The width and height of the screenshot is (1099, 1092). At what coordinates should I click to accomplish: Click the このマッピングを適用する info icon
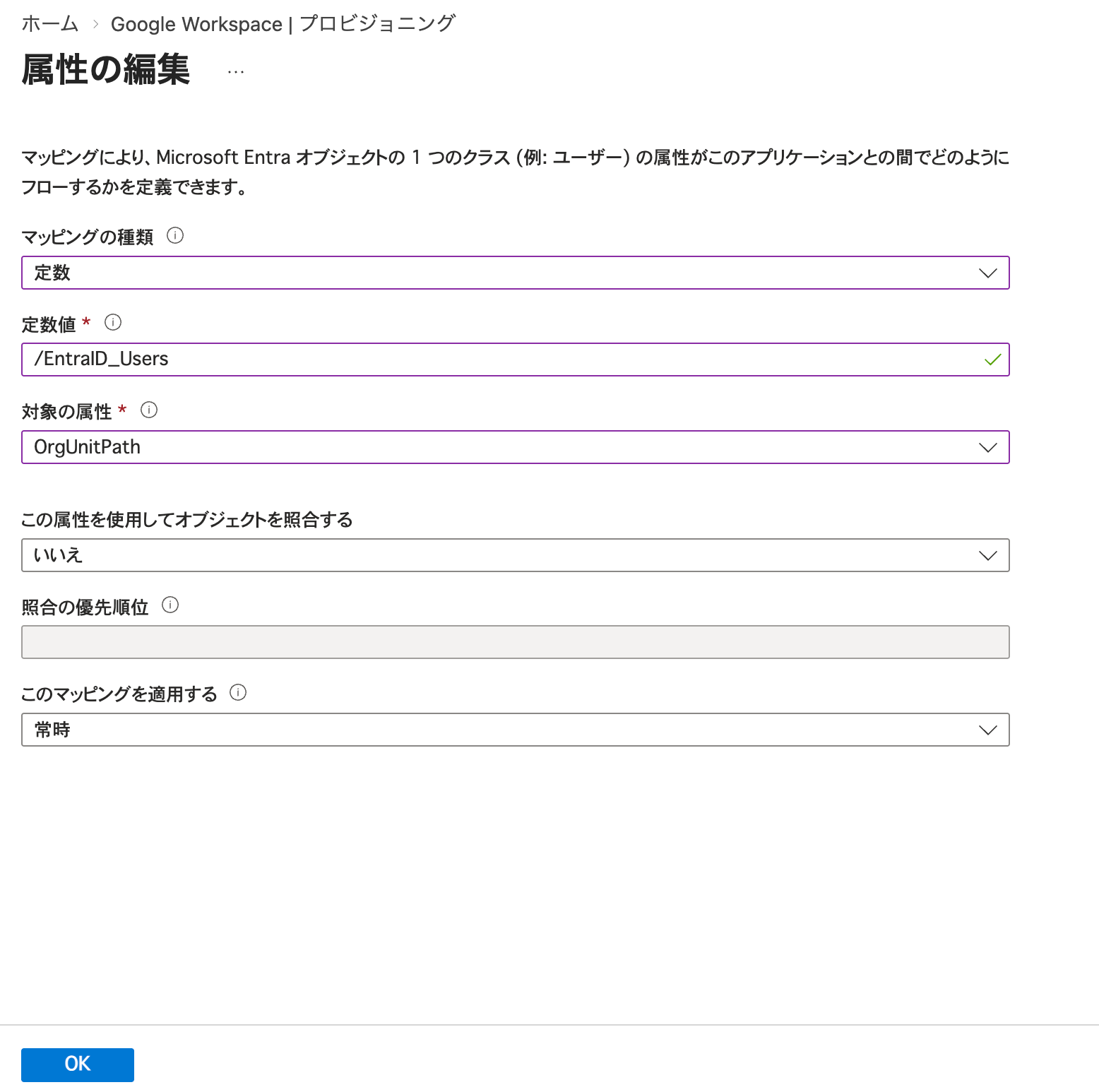point(239,693)
